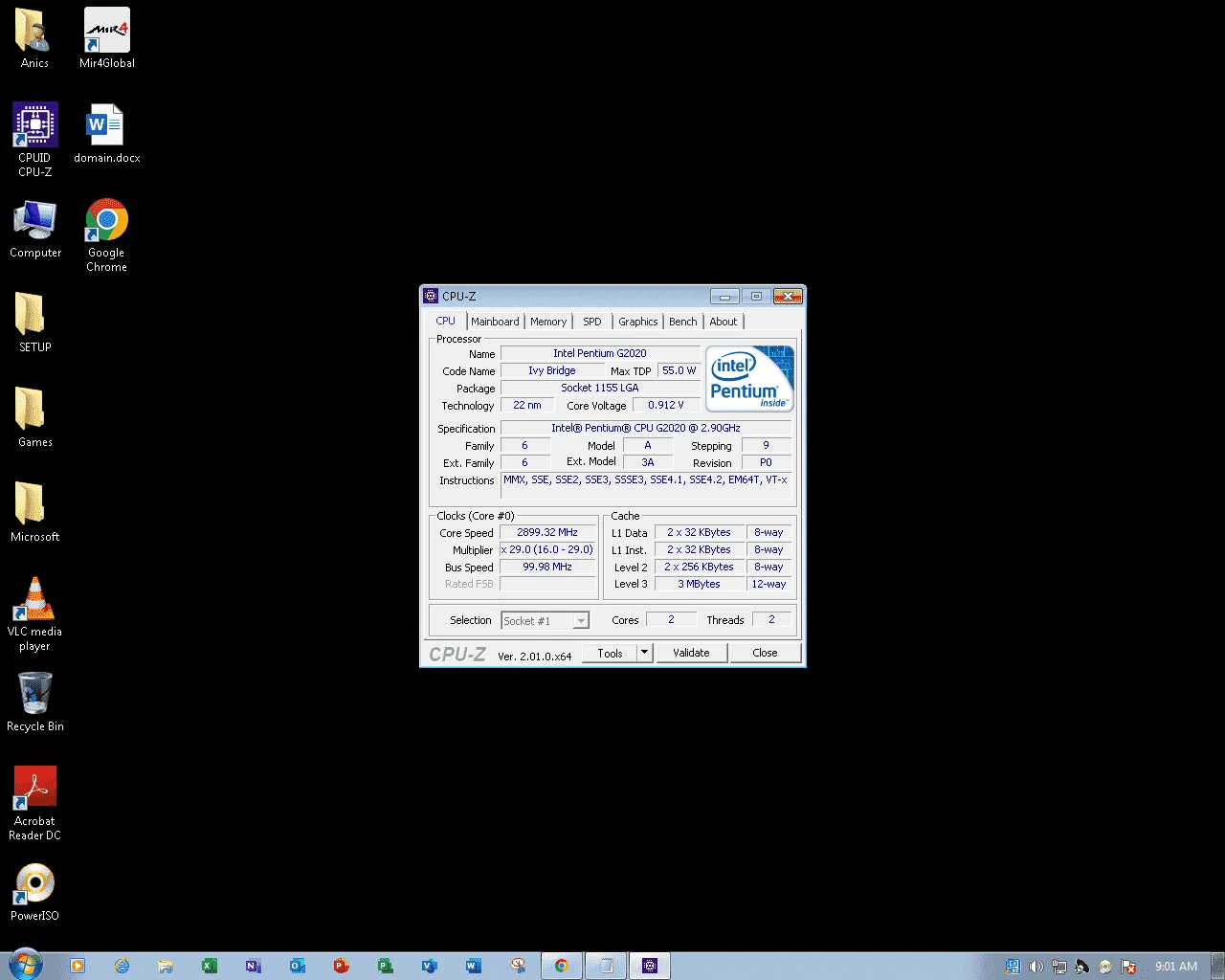Click the 55.0 W Max TDP value
The height and width of the screenshot is (980, 1225).
[679, 370]
